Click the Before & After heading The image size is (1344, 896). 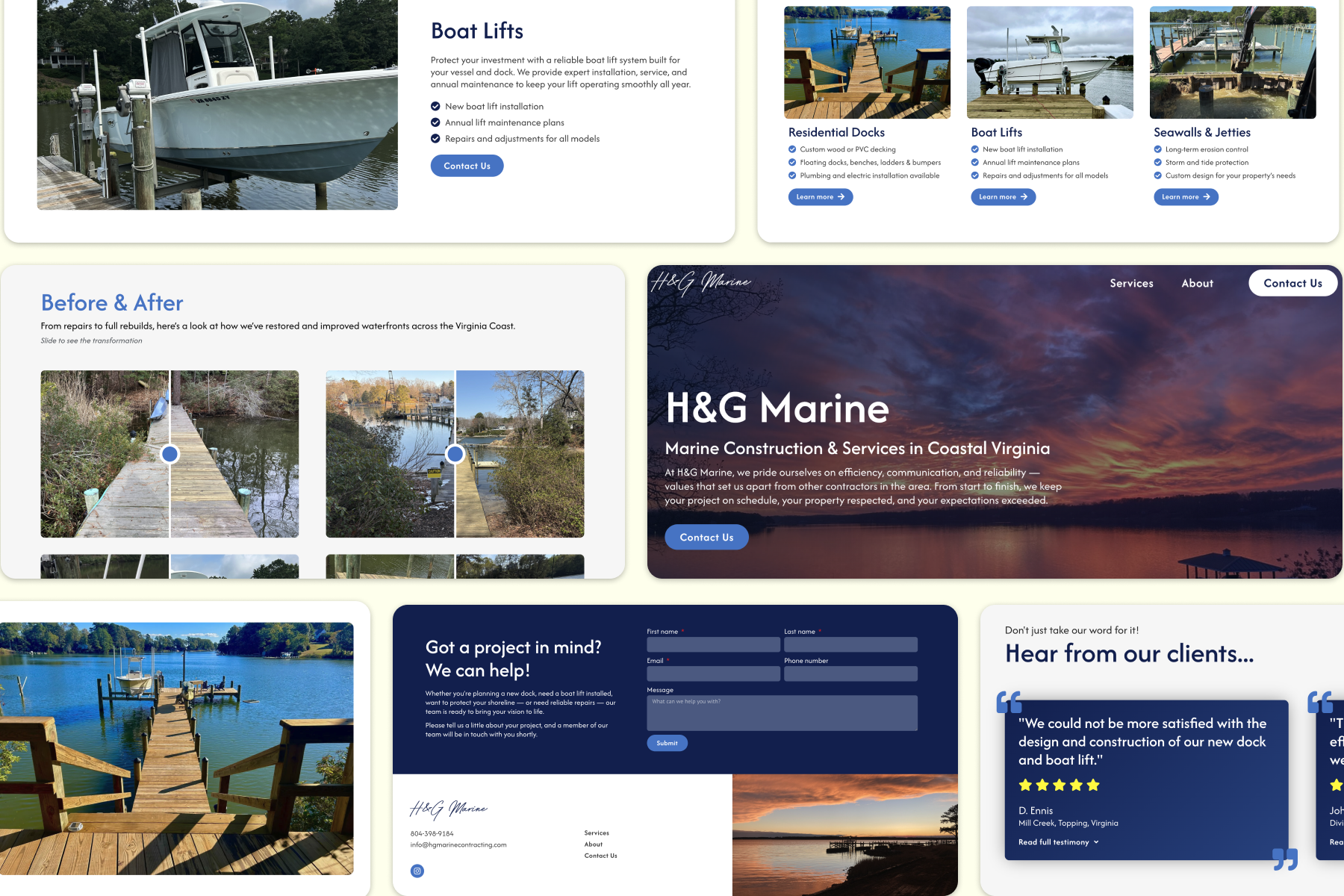tap(112, 302)
